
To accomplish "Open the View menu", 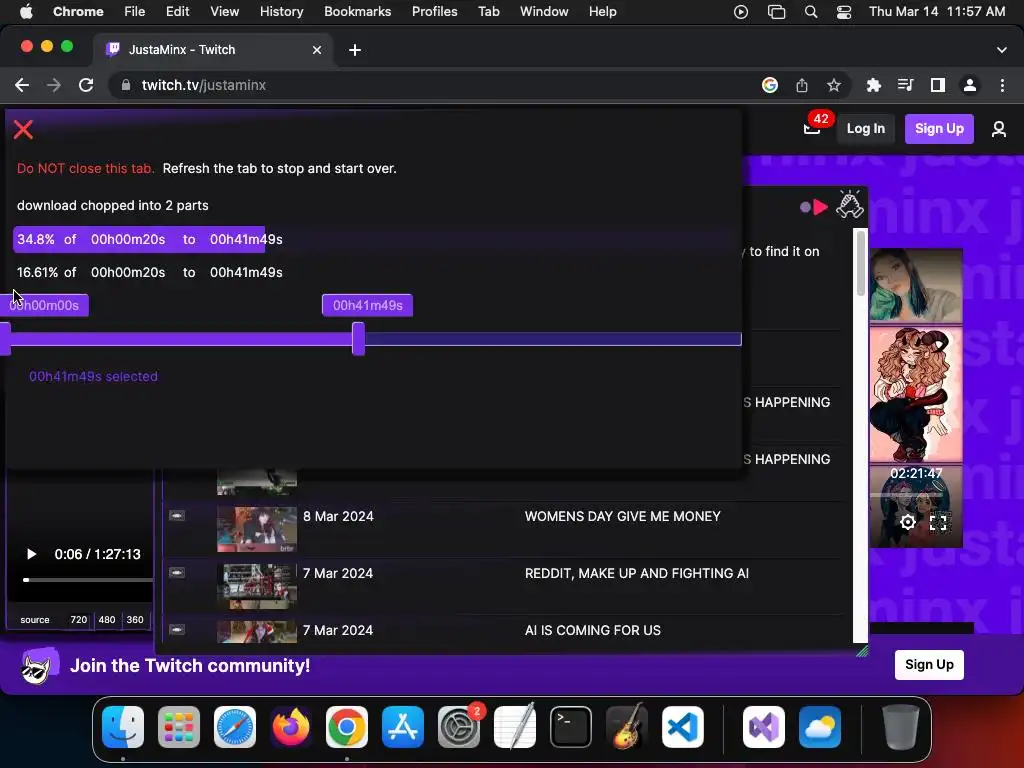I will [224, 12].
